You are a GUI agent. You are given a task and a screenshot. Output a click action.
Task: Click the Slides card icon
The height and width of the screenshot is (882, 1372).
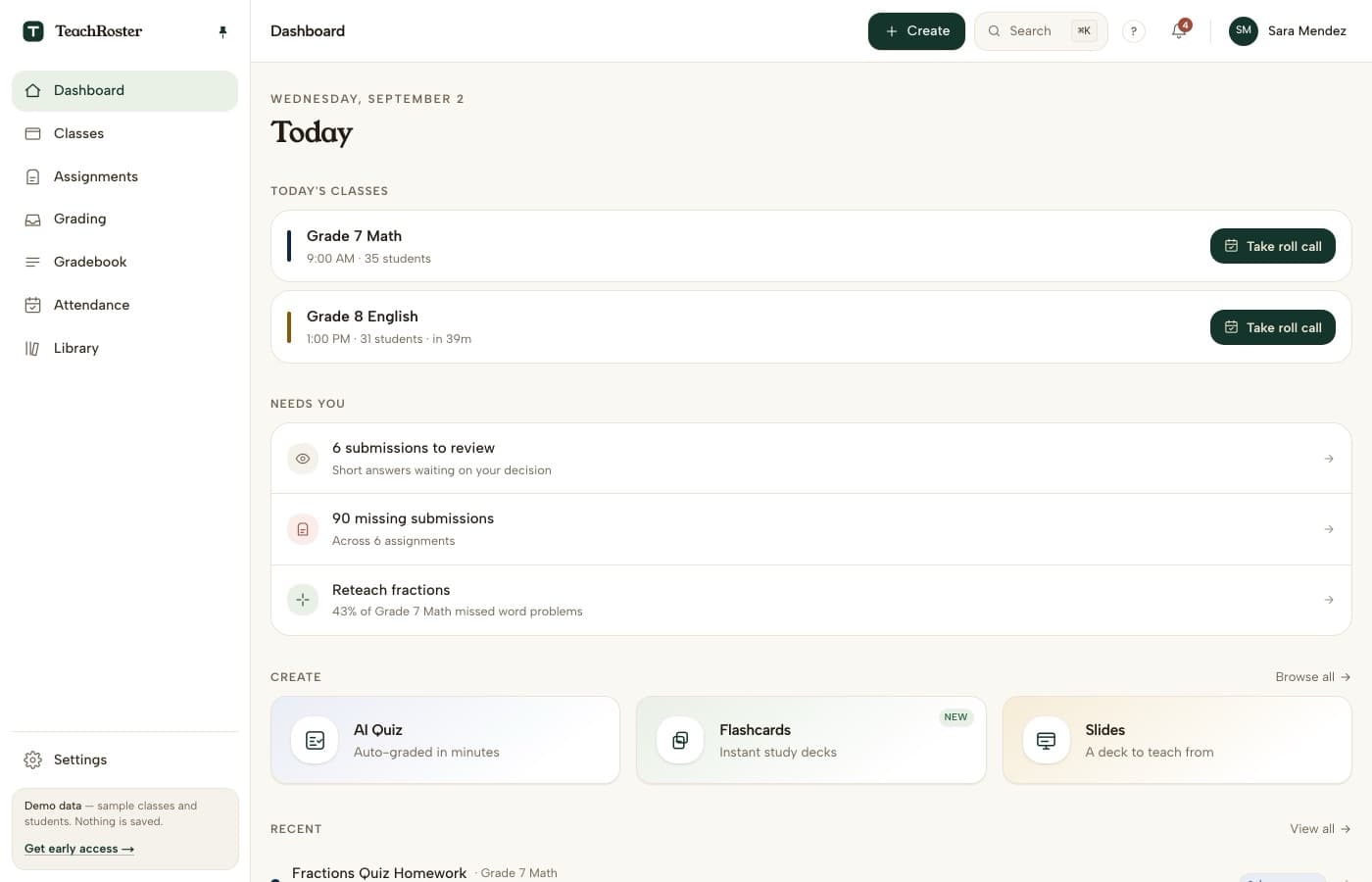tap(1046, 740)
